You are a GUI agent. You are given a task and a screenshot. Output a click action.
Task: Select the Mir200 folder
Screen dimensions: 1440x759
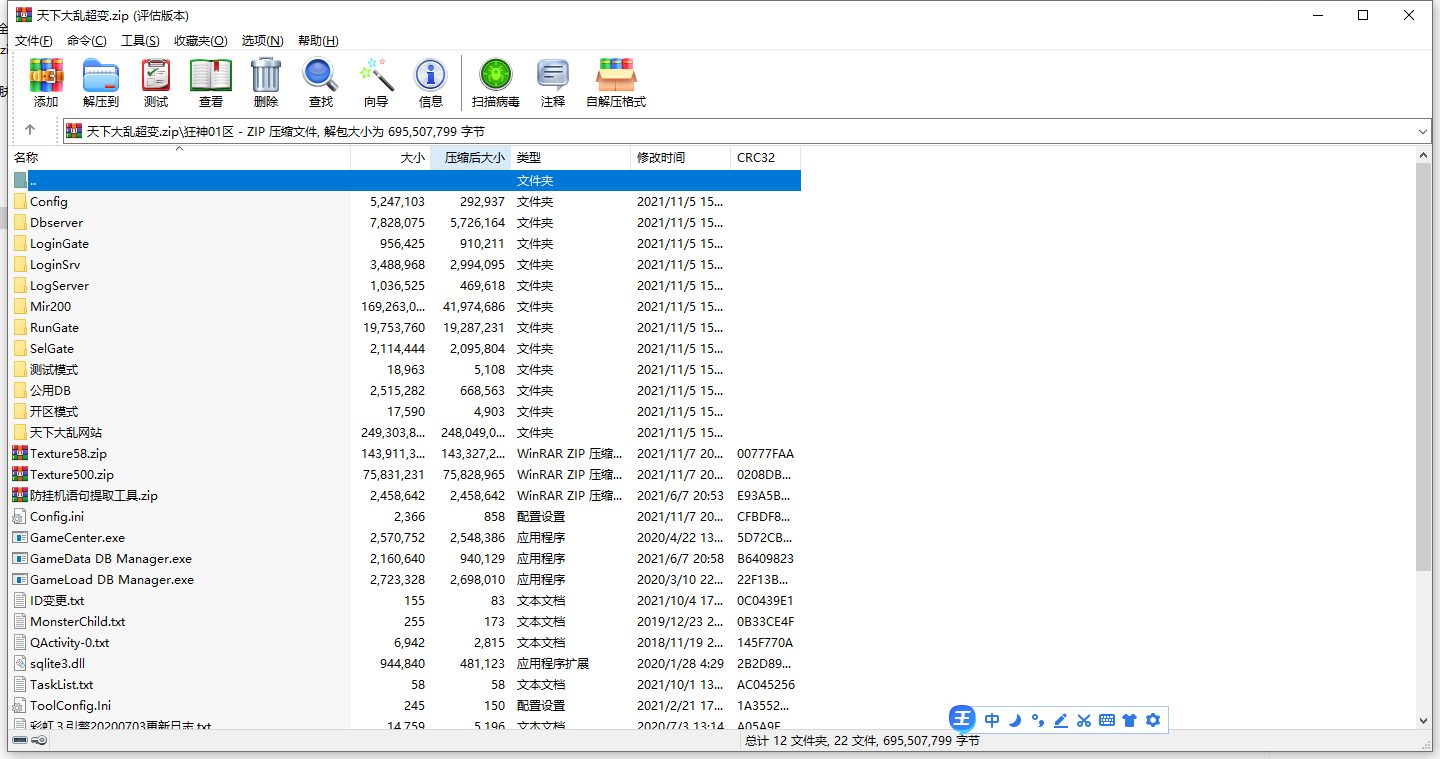50,307
